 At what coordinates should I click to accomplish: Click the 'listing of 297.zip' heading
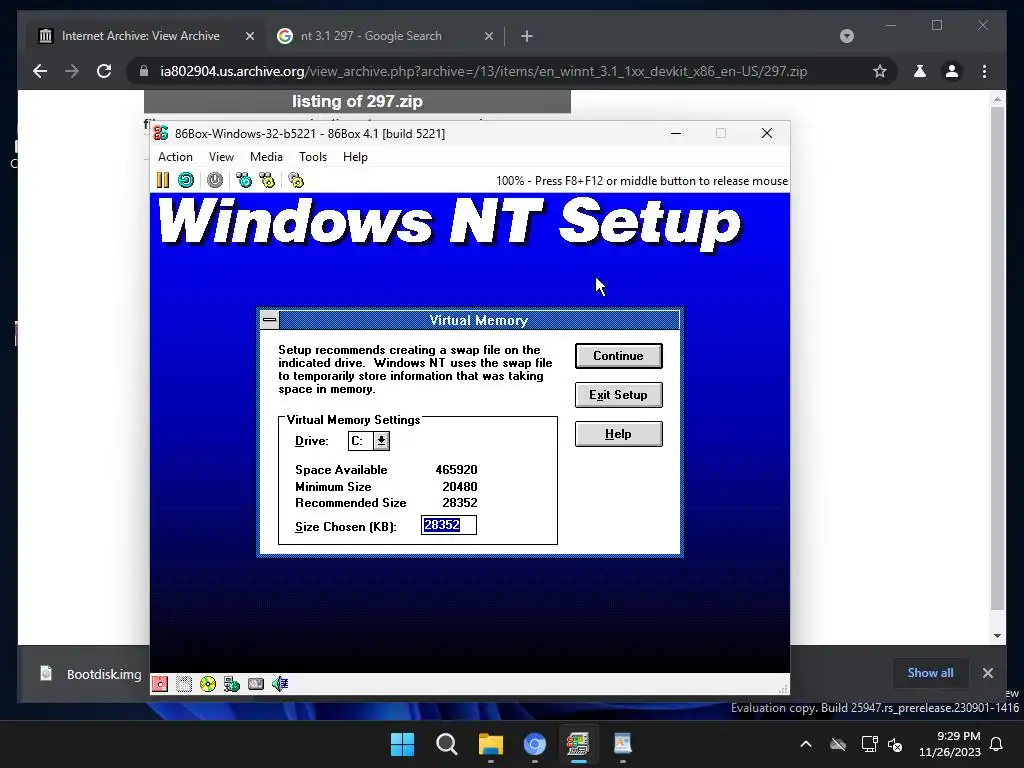click(357, 101)
